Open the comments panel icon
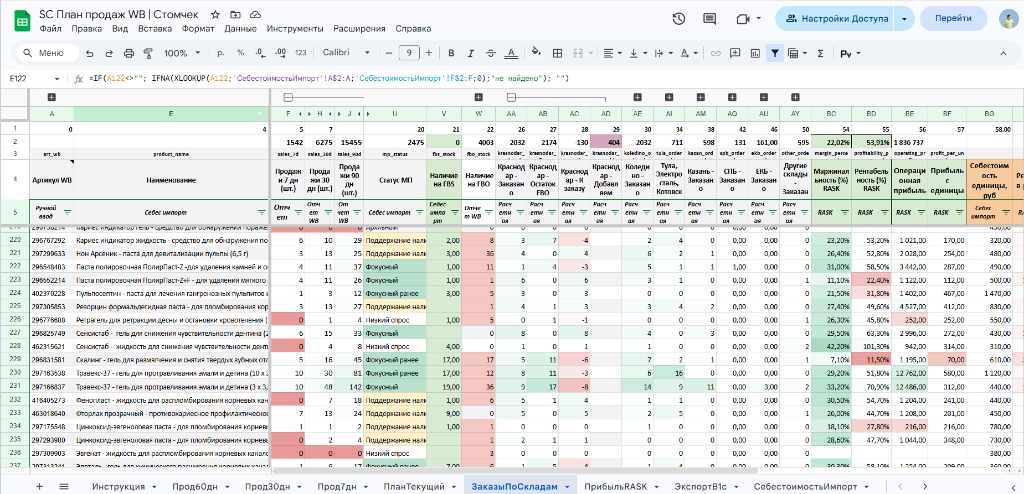This screenshot has width=1024, height=494. pos(710,19)
